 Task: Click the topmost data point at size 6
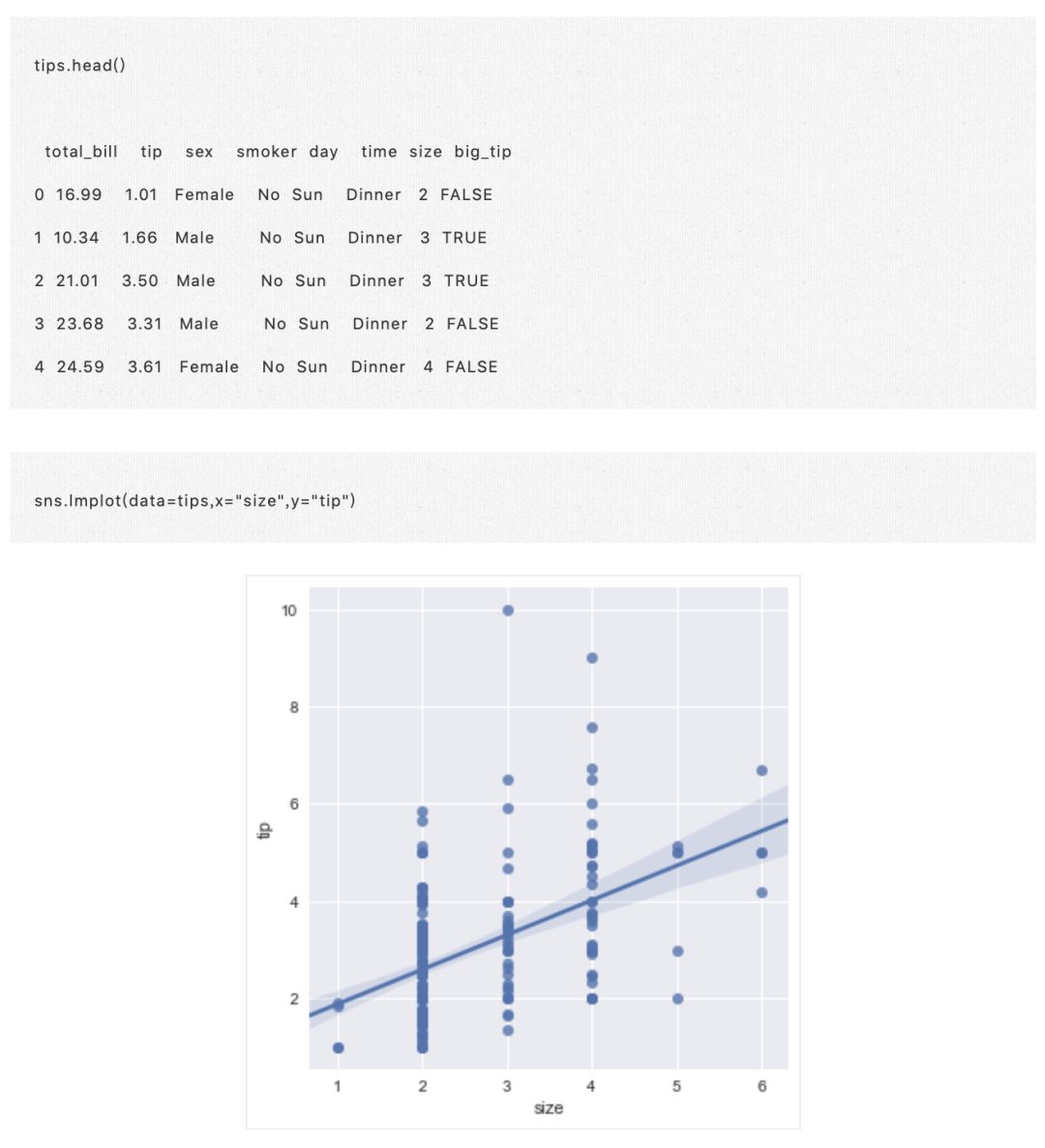point(761,771)
